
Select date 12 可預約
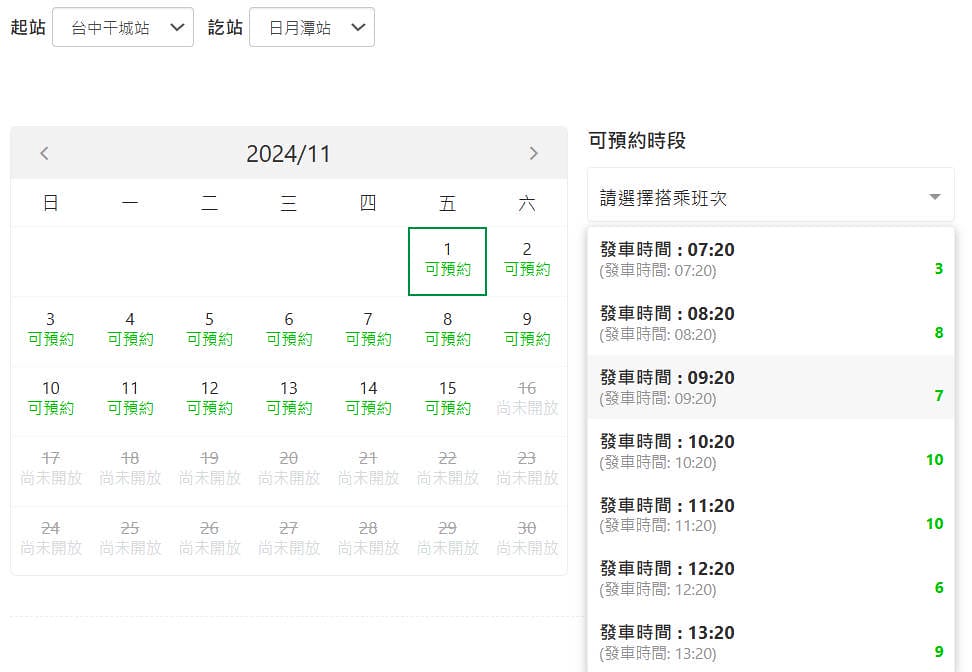(x=210, y=400)
